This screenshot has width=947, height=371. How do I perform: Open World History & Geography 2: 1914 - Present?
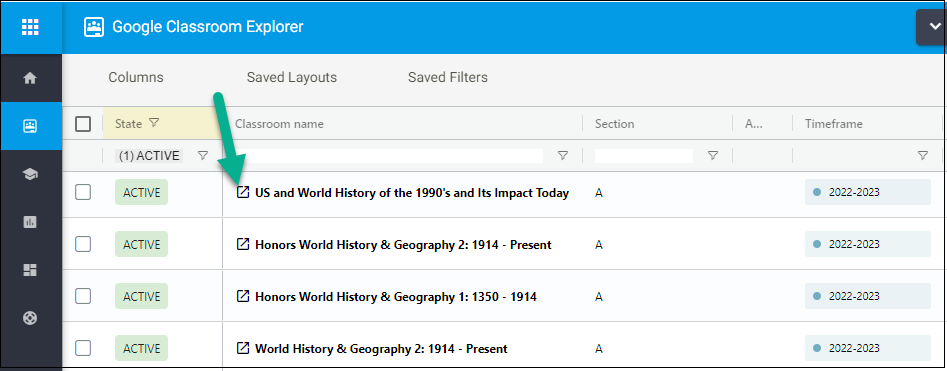[381, 349]
